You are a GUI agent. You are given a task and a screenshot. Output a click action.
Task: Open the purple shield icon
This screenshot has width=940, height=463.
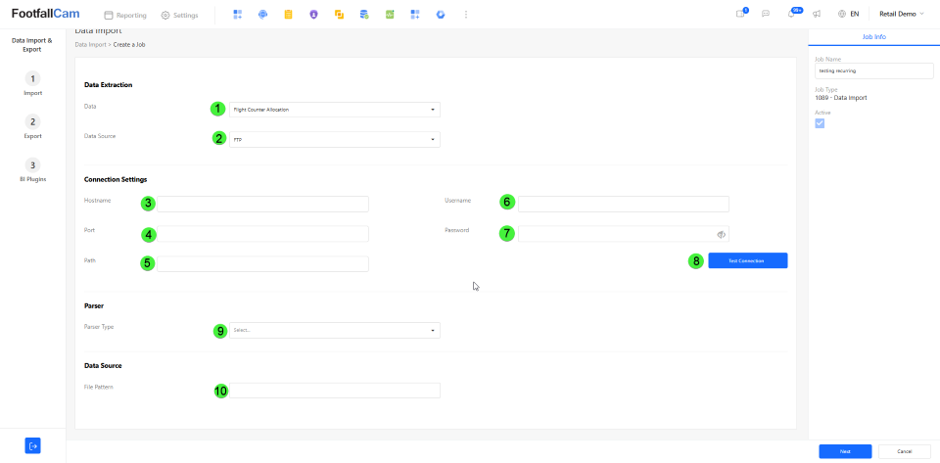pyautogui.click(x=314, y=15)
